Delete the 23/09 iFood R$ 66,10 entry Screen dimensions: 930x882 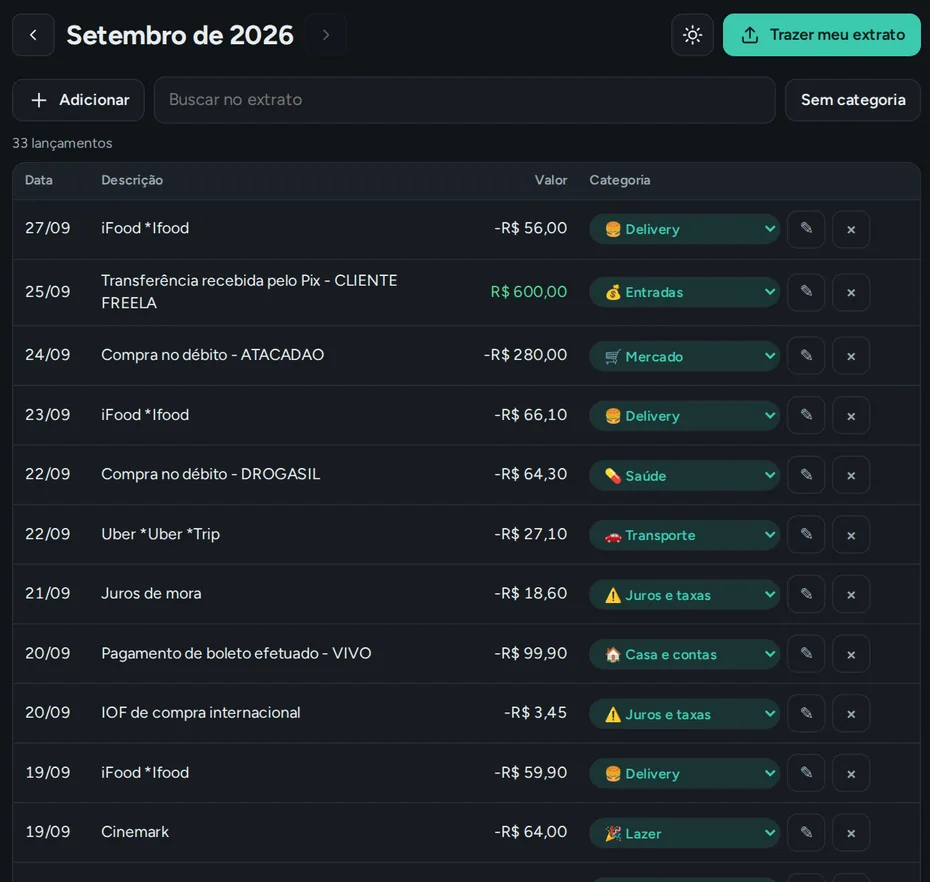click(x=851, y=415)
